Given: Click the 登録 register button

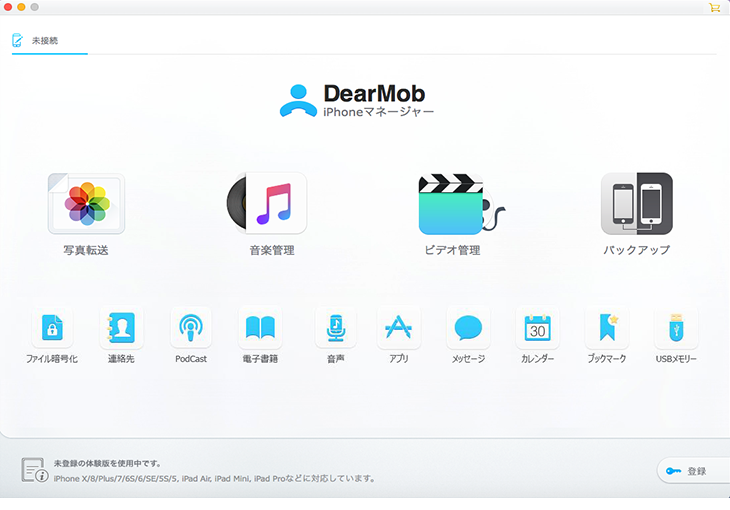Looking at the screenshot, I should click(x=694, y=471).
